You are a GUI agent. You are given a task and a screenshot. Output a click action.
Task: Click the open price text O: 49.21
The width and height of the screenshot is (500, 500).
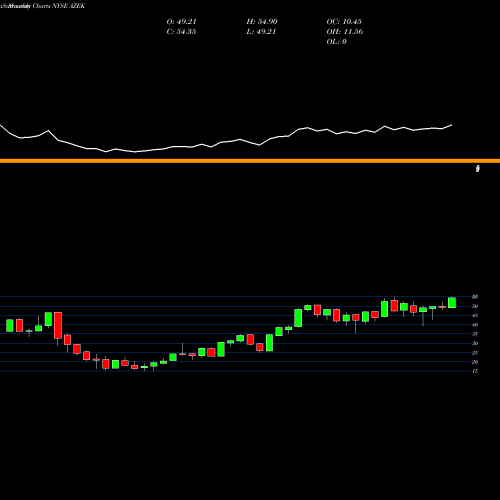[181, 22]
